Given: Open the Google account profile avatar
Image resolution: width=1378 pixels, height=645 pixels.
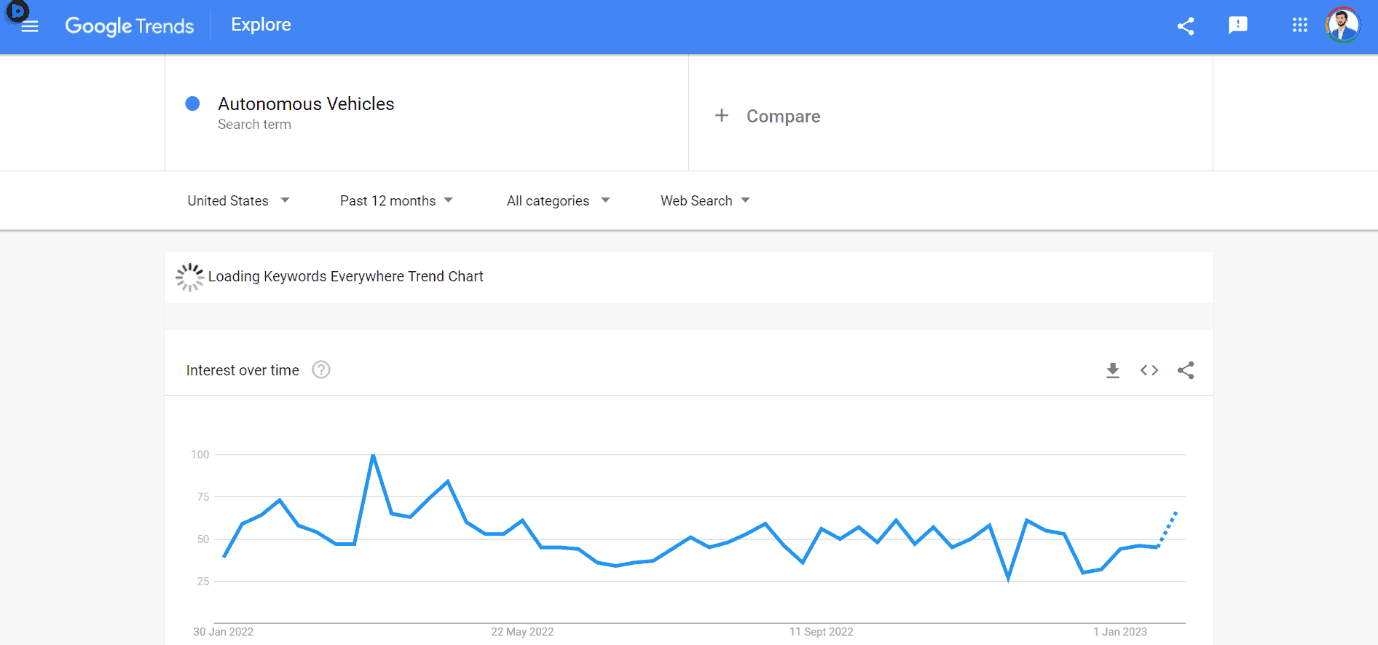Looking at the screenshot, I should 1343,26.
